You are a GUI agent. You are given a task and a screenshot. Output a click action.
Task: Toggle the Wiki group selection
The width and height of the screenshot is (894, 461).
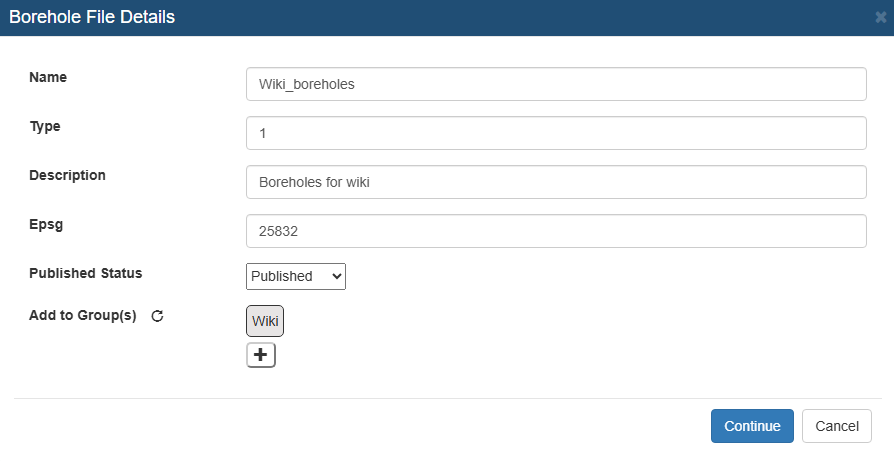tap(265, 321)
